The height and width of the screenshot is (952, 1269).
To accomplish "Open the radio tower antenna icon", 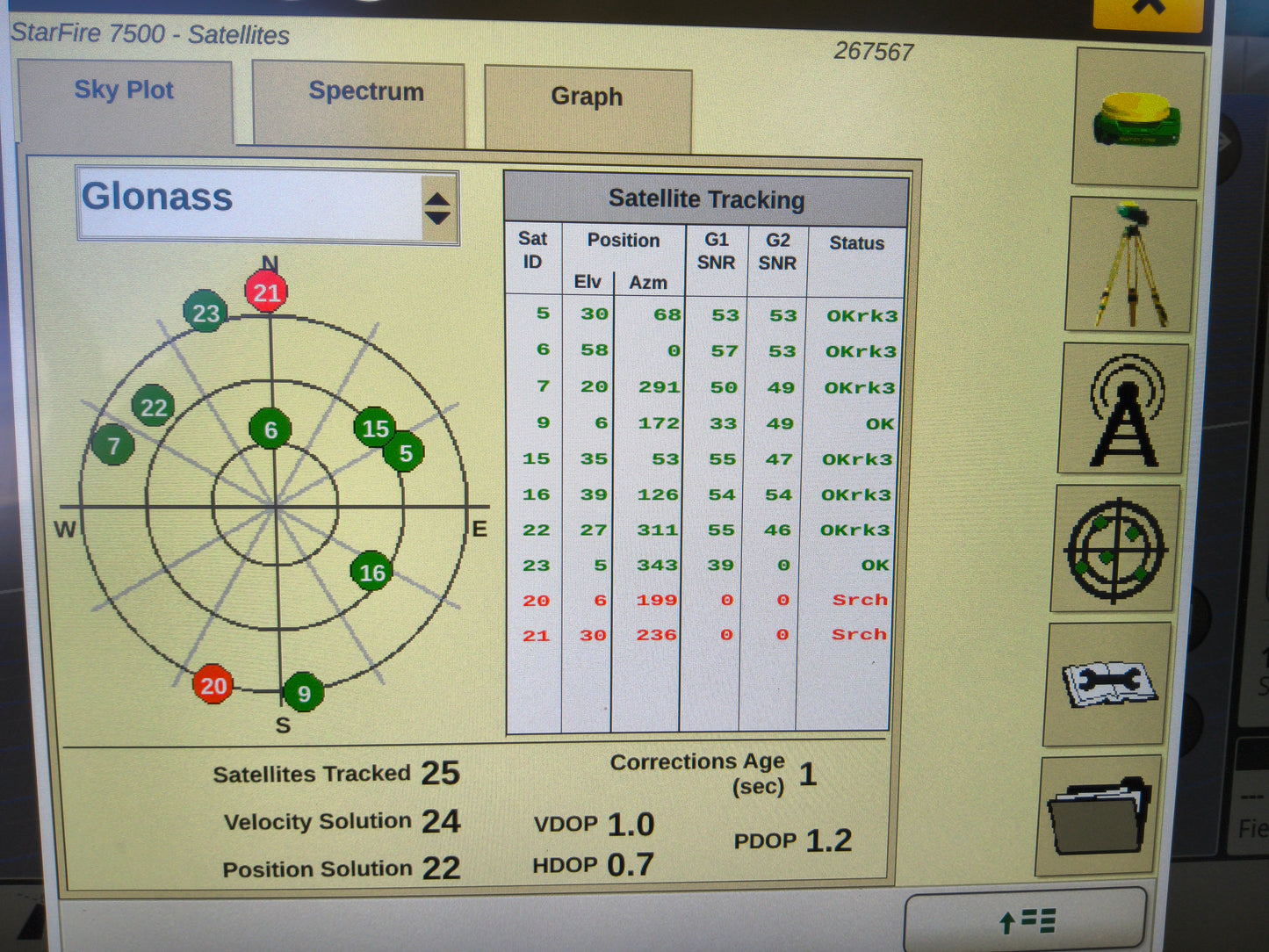I will 1125,408.
